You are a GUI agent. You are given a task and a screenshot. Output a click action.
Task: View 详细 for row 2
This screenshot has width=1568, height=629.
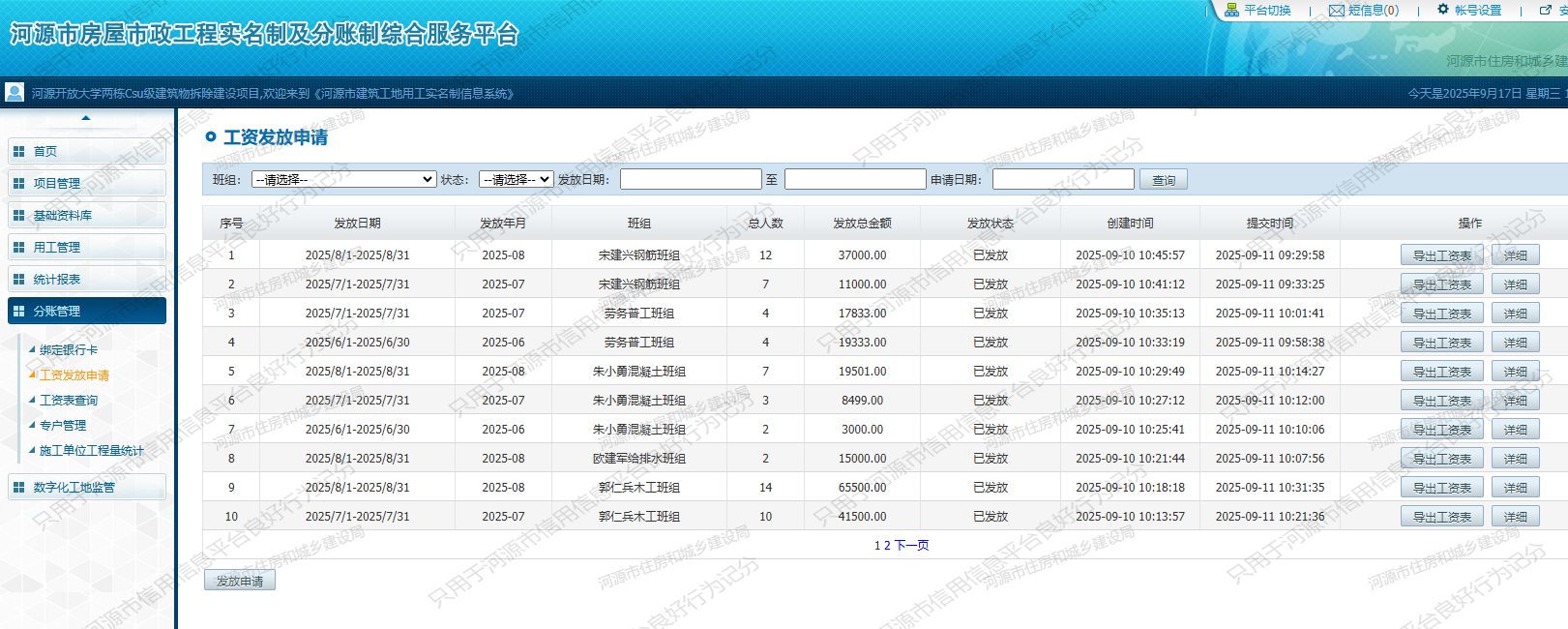[1516, 285]
